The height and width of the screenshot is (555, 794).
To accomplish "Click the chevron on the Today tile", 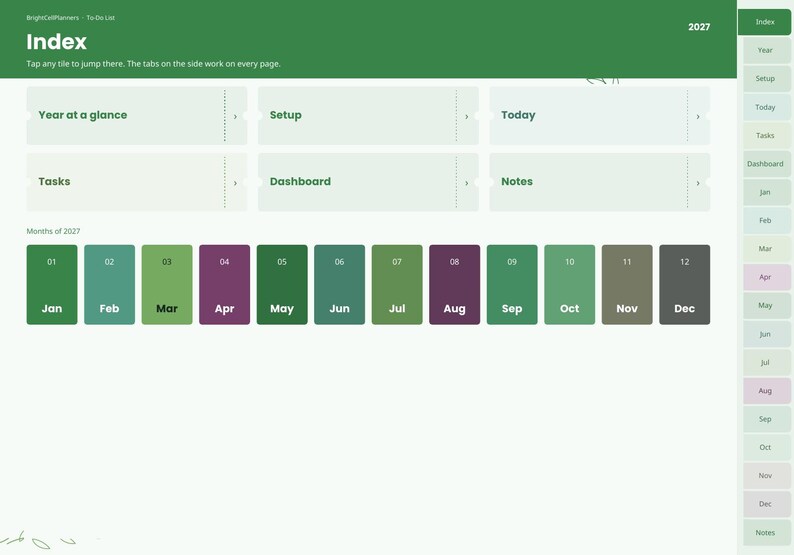I will coord(698,116).
